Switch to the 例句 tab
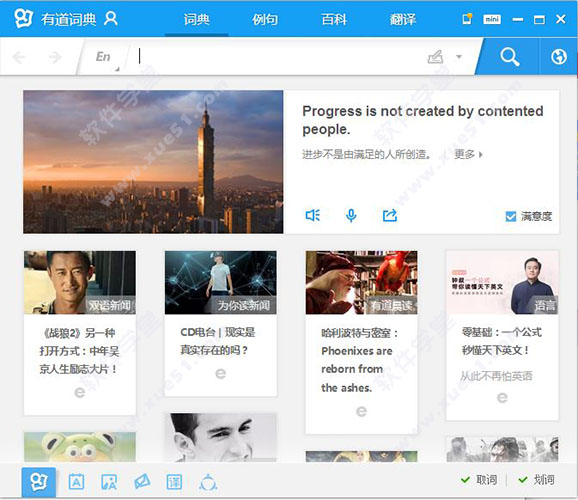This screenshot has width=578, height=500. (265, 19)
